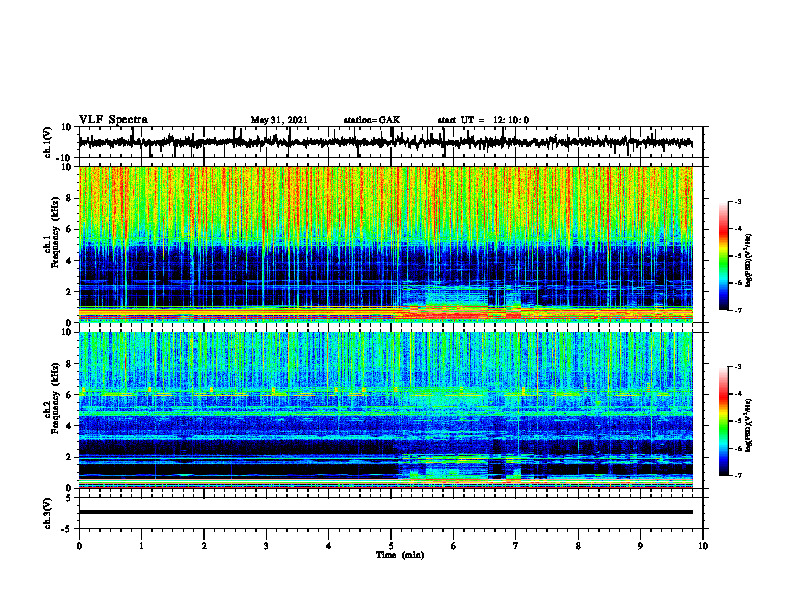
Task: Click time axis tick label "7"
Action: (x=516, y=546)
